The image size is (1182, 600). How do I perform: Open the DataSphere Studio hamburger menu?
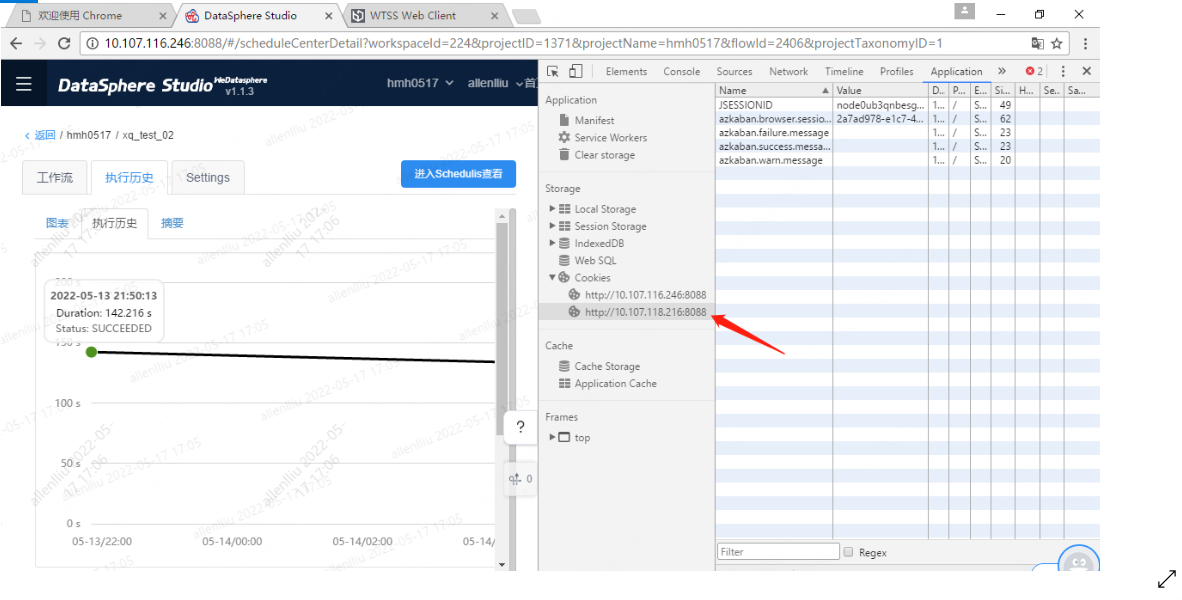click(23, 83)
